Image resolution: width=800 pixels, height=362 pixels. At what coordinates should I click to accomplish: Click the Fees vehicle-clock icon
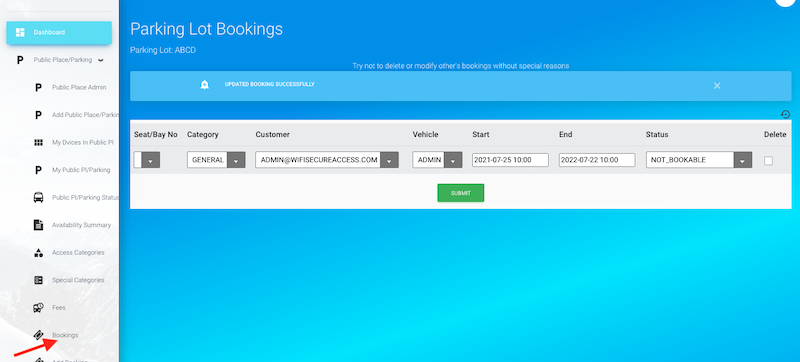click(x=38, y=307)
